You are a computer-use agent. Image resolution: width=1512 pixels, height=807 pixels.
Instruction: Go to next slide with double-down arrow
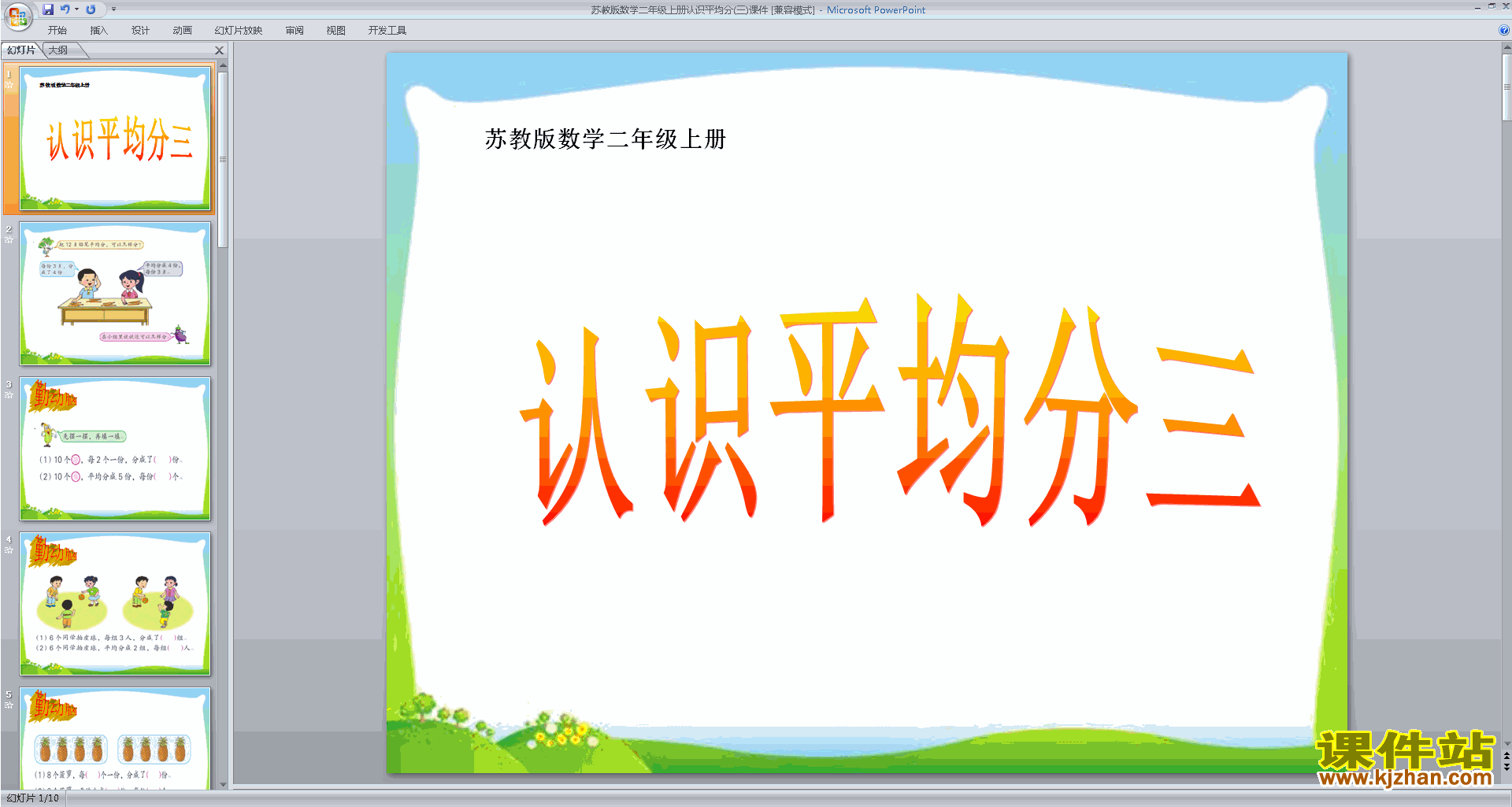pos(1506,767)
